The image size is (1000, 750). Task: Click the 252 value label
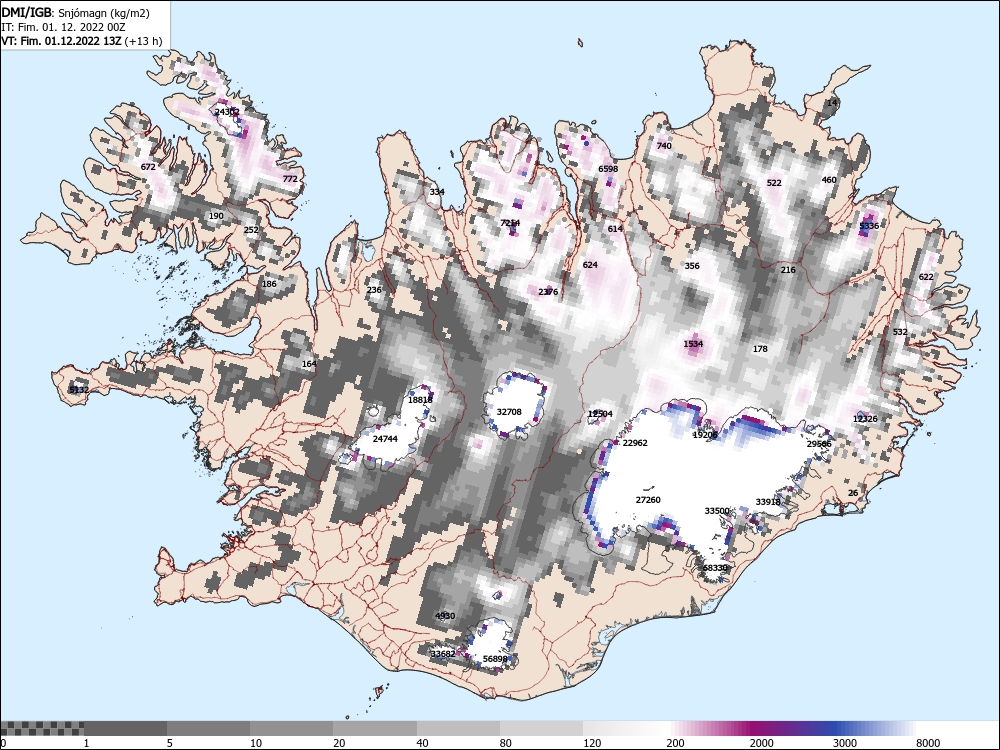251,230
